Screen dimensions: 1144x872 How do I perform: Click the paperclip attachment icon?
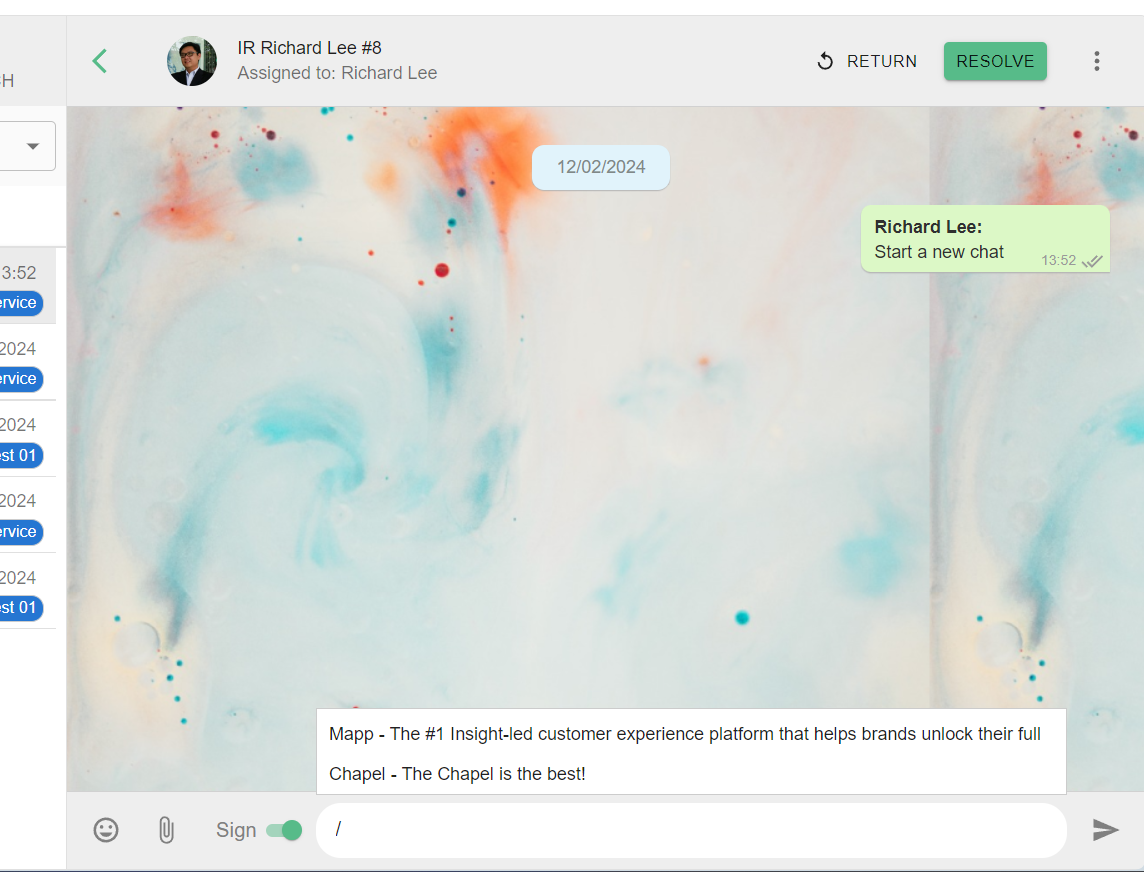click(165, 830)
